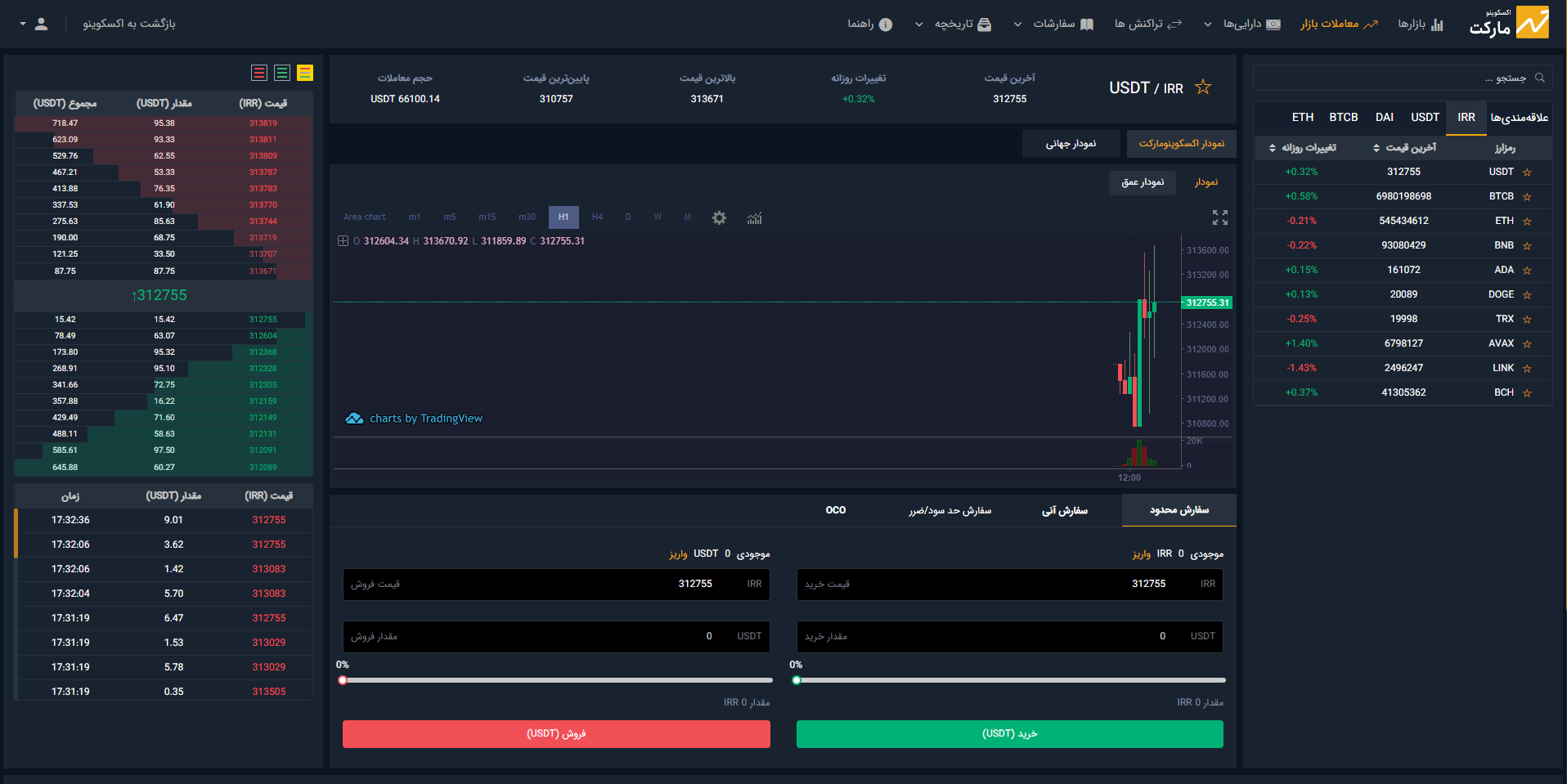
Task: Switch to the USDT market tab
Action: tap(1425, 118)
